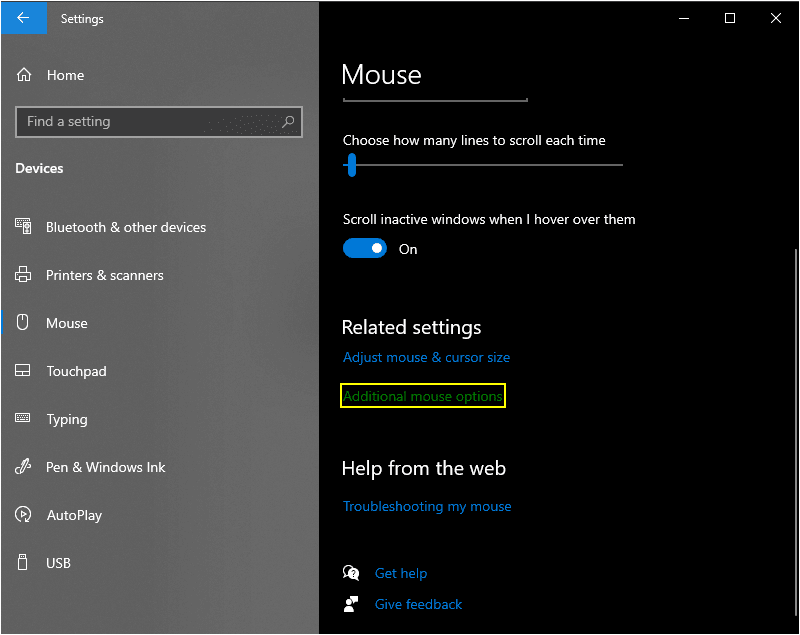Click the back arrow in Settings
800x635 pixels.
click(23, 18)
